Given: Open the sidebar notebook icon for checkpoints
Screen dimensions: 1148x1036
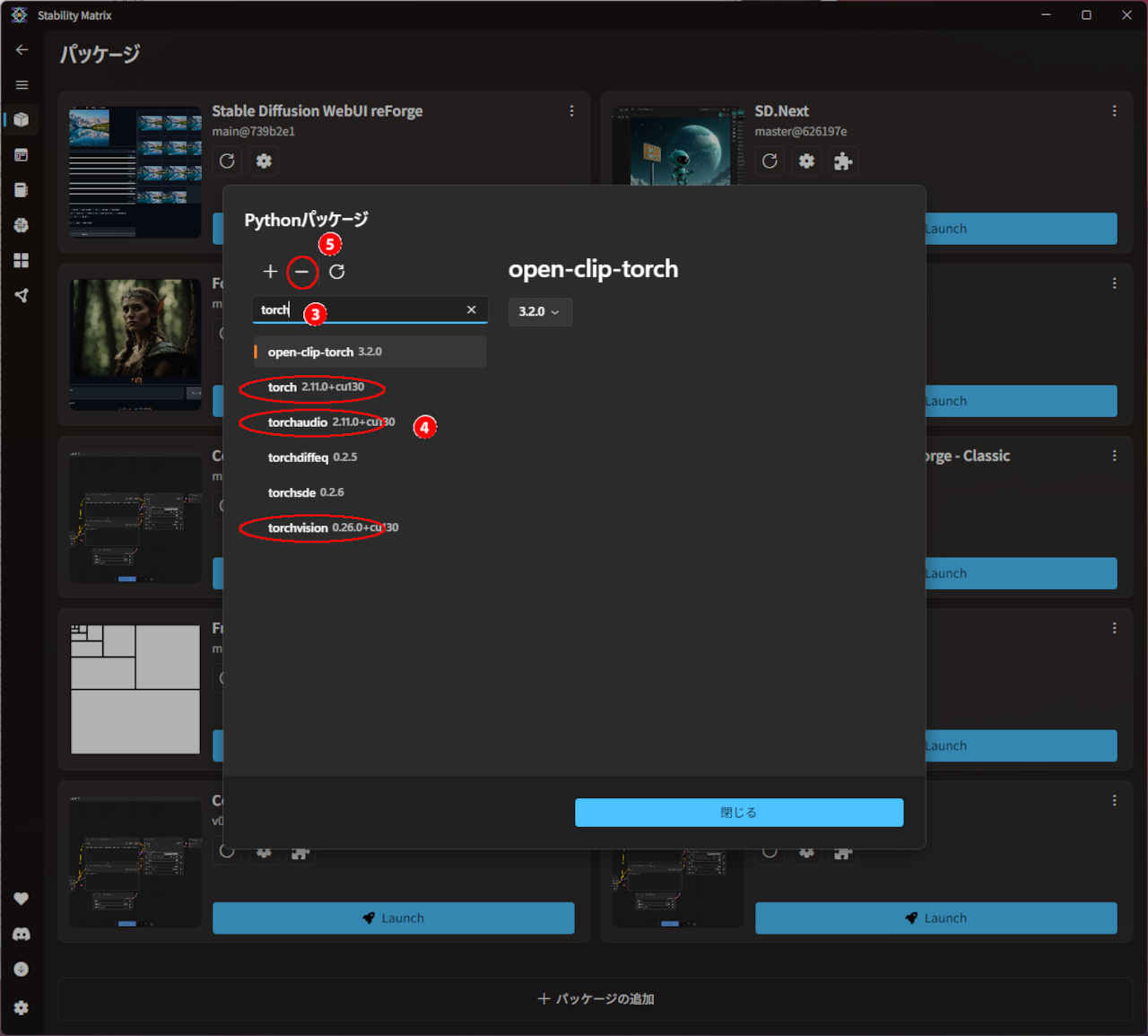Looking at the screenshot, I should pyautogui.click(x=22, y=190).
